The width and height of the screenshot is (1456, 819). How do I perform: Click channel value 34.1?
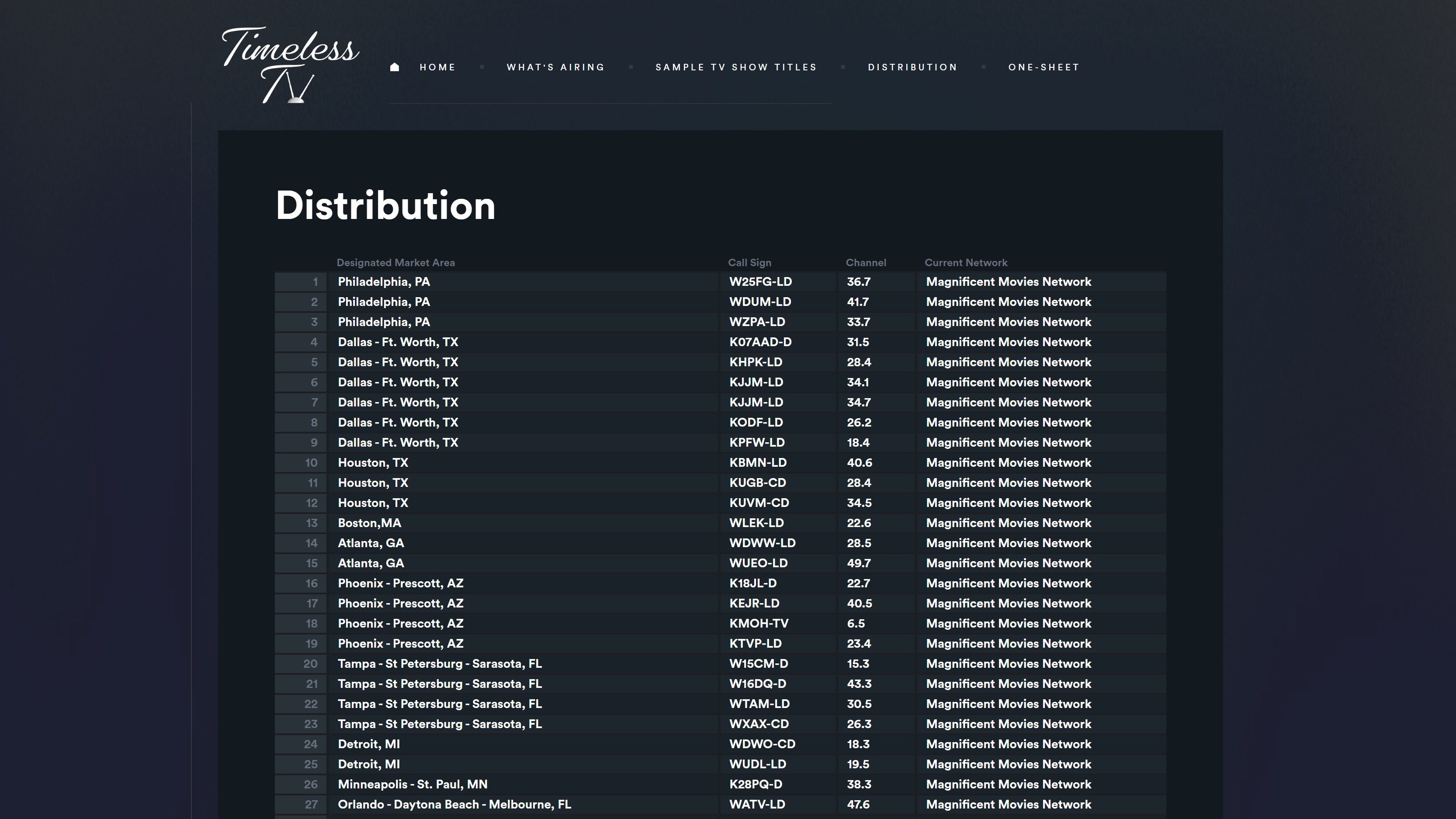tap(858, 383)
